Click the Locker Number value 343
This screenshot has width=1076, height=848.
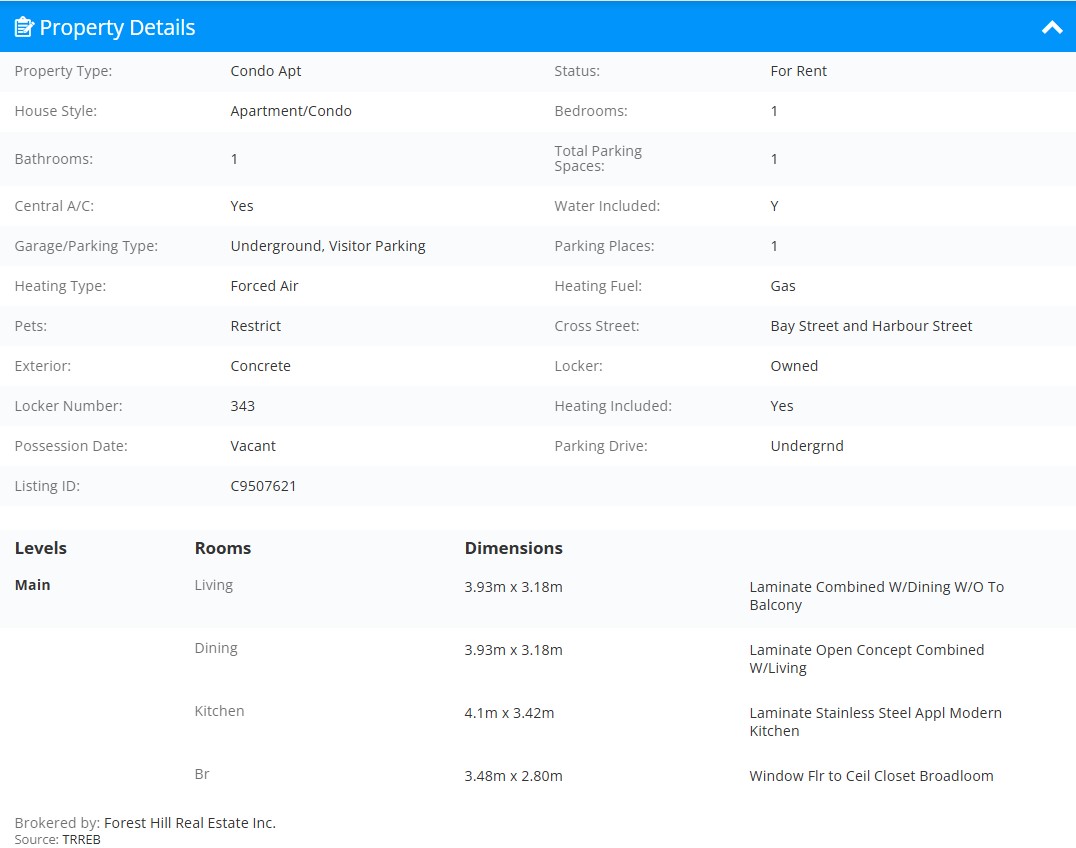click(242, 406)
